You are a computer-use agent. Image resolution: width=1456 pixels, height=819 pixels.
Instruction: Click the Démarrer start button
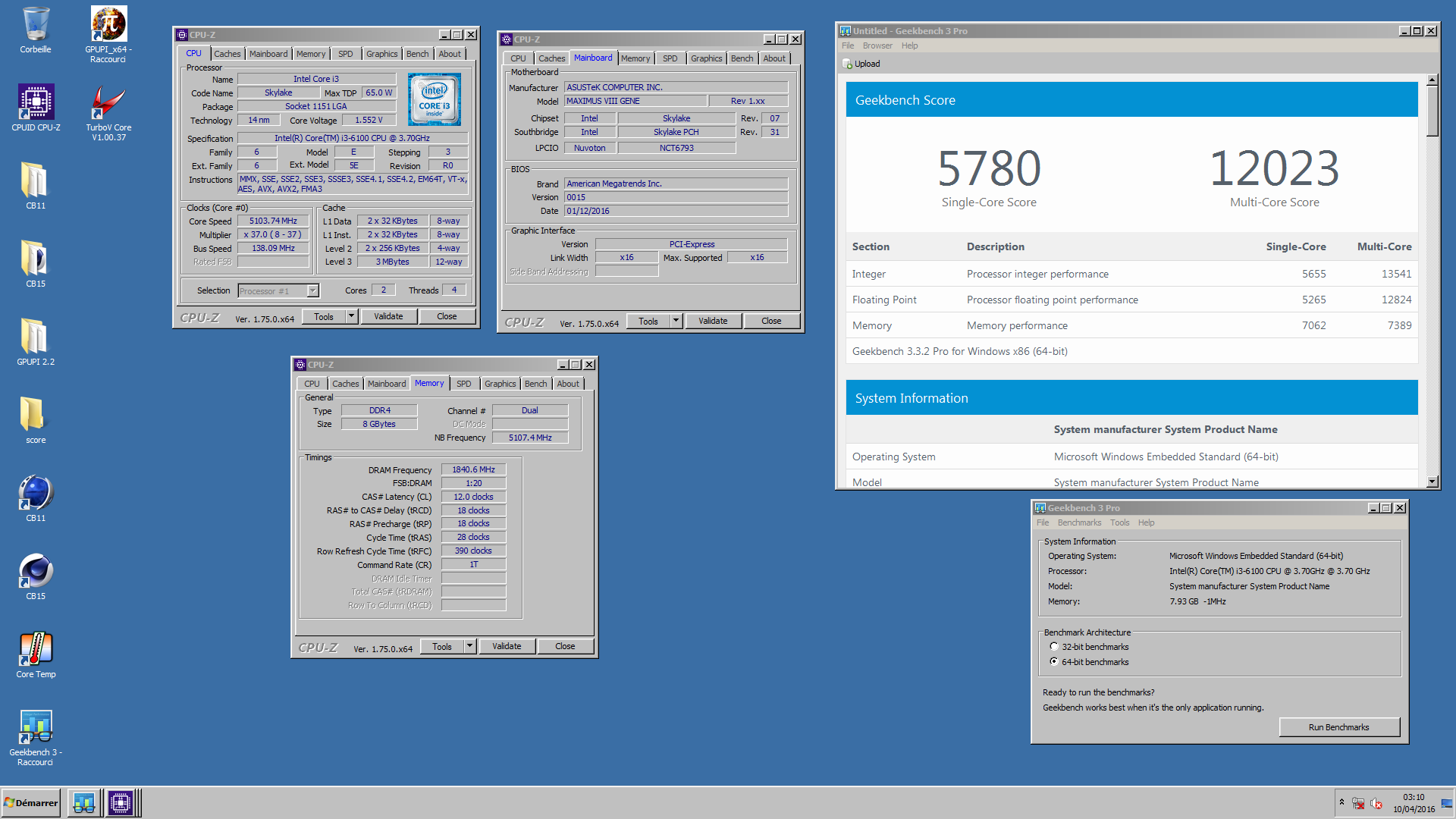pos(31,802)
